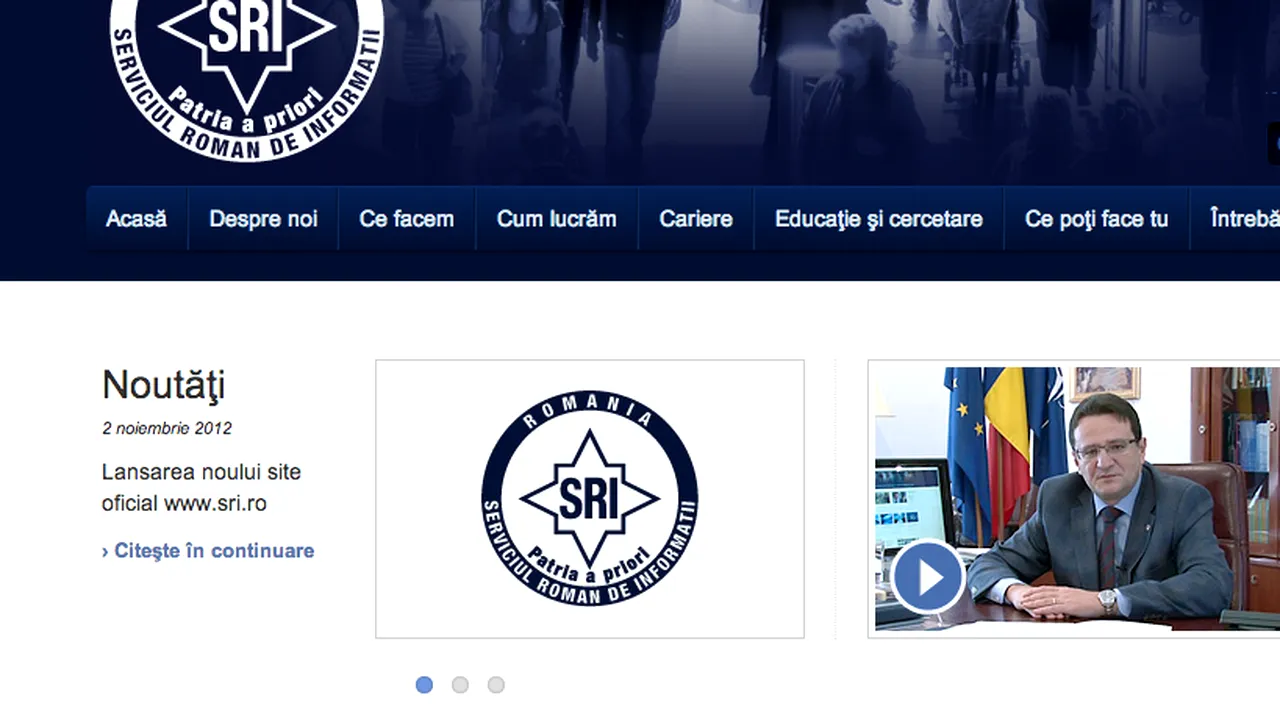The width and height of the screenshot is (1280, 720).
Task: Select the first carousel indicator dot
Action: point(424,685)
